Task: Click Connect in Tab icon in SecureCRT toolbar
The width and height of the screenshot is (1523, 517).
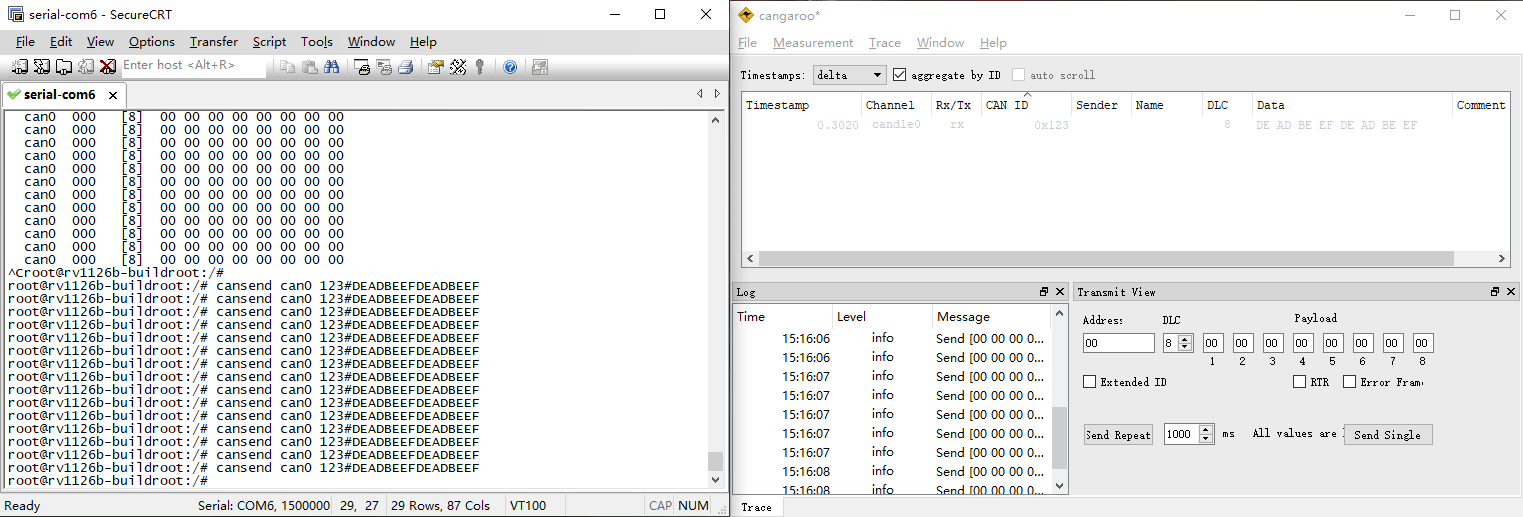Action: pyautogui.click(x=63, y=67)
